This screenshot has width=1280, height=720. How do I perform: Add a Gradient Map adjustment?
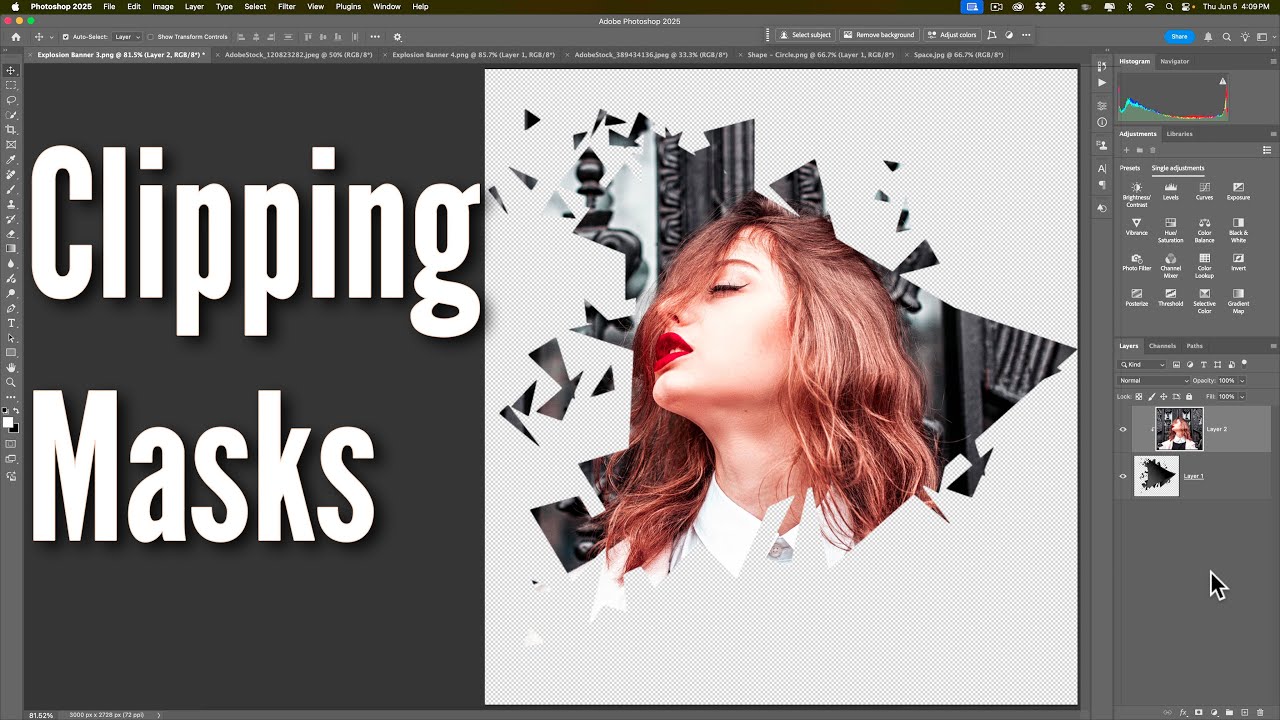tap(1238, 299)
